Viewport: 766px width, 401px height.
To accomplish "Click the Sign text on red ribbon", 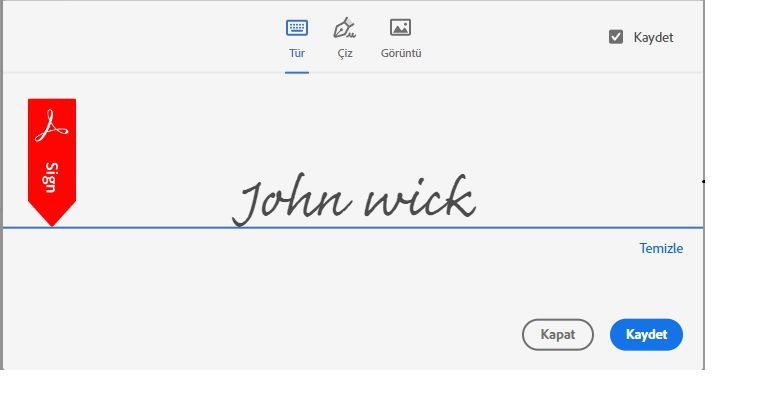I will (51, 177).
